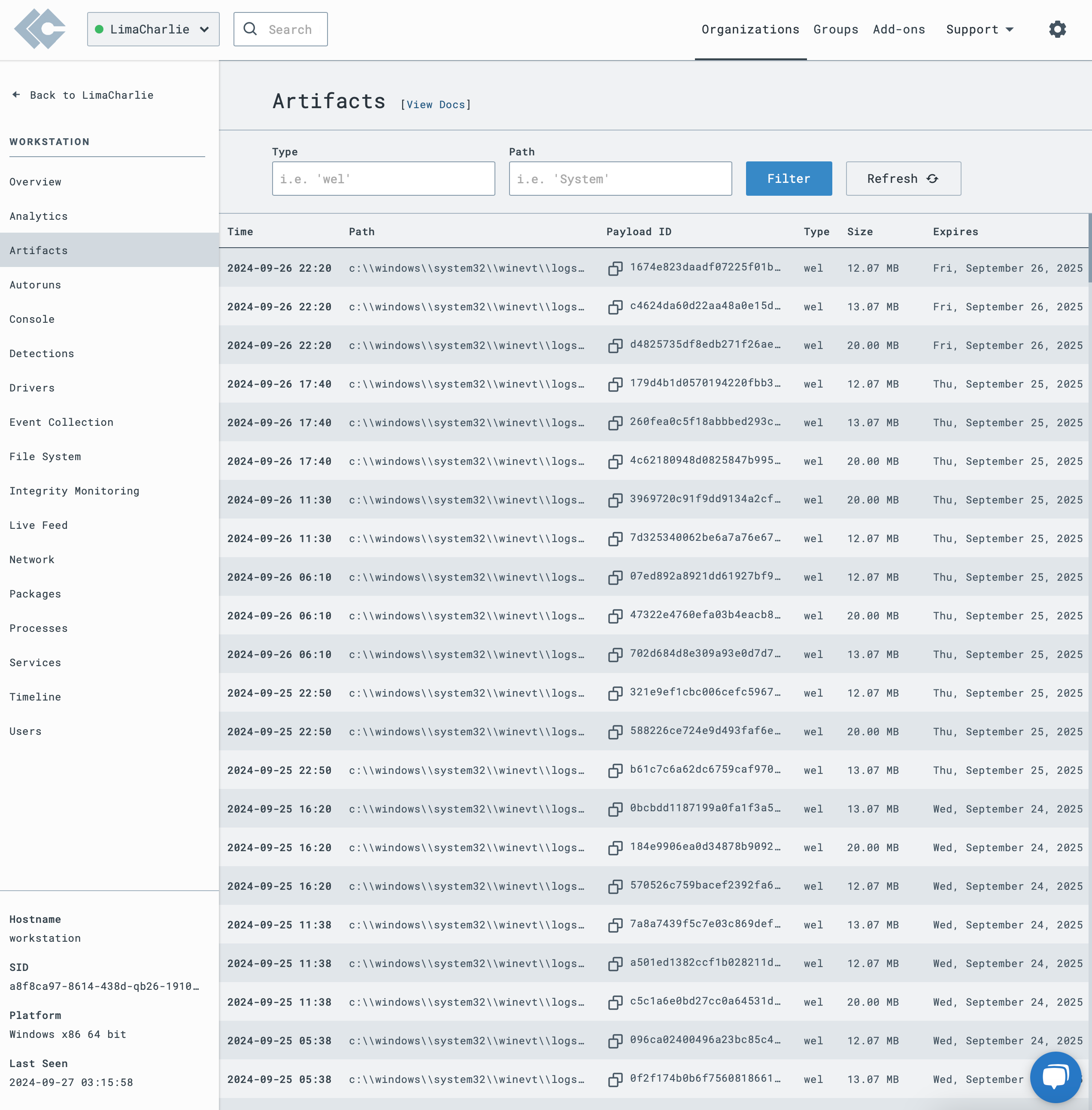Copy payload ID 47322e4760efa03b4eacb8

[x=616, y=616]
